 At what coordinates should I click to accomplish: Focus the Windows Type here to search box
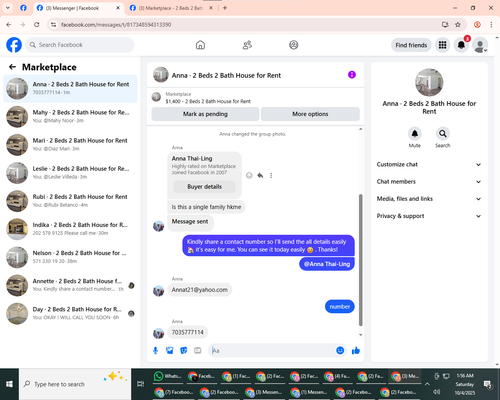coord(75,384)
